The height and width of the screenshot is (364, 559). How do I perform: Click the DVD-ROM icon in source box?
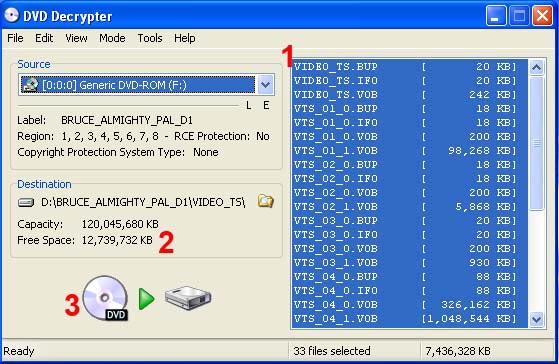30,85
